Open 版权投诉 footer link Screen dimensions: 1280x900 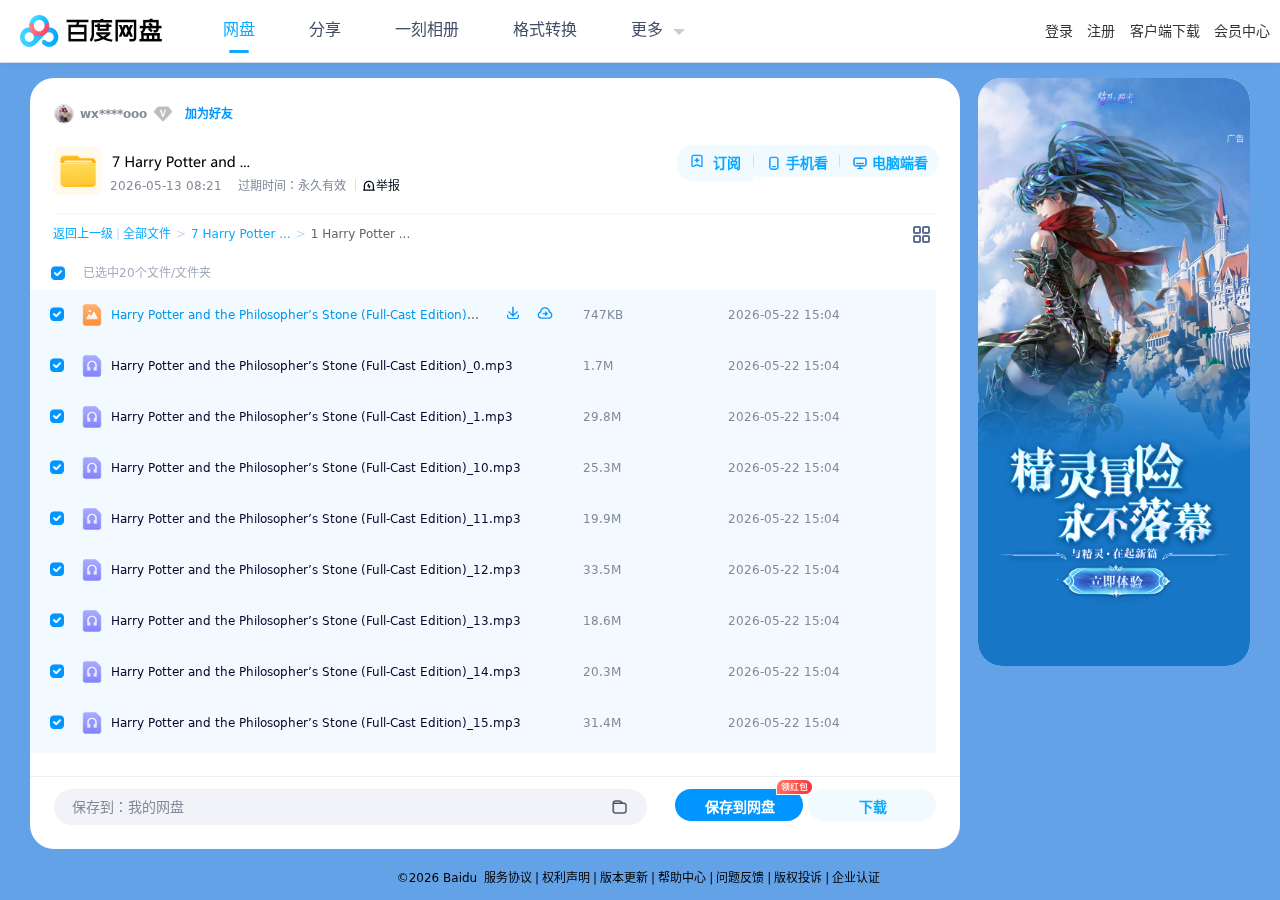pos(798,877)
